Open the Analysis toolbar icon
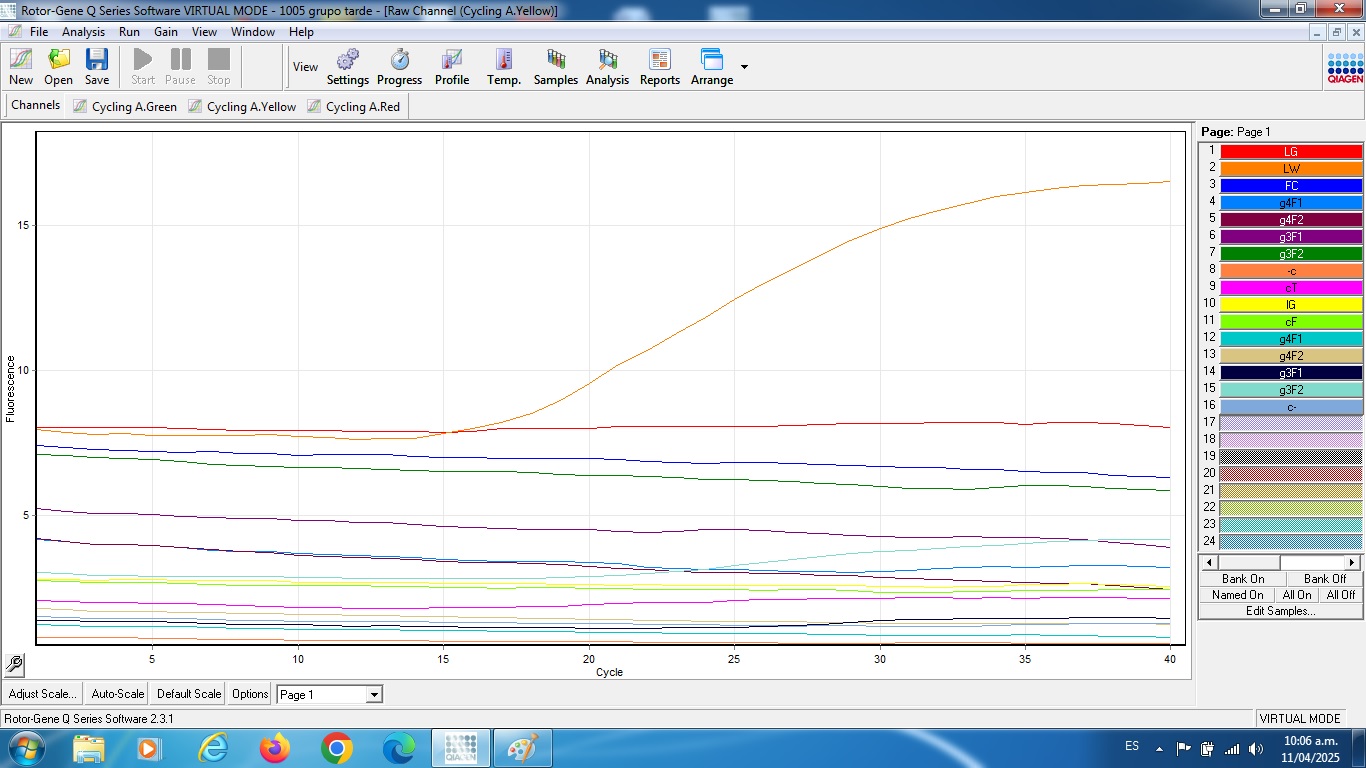This screenshot has width=1366, height=768. 608,67
